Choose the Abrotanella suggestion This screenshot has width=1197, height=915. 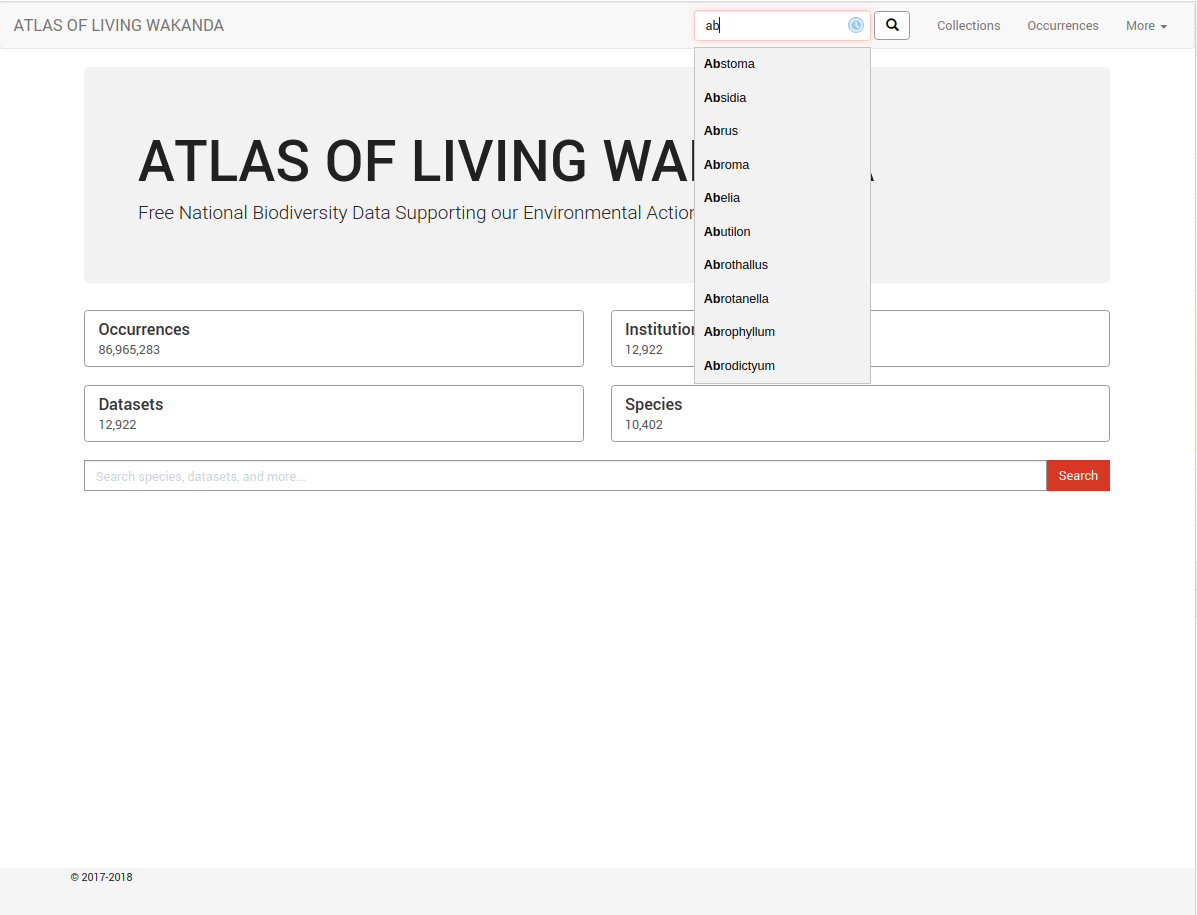tap(782, 298)
